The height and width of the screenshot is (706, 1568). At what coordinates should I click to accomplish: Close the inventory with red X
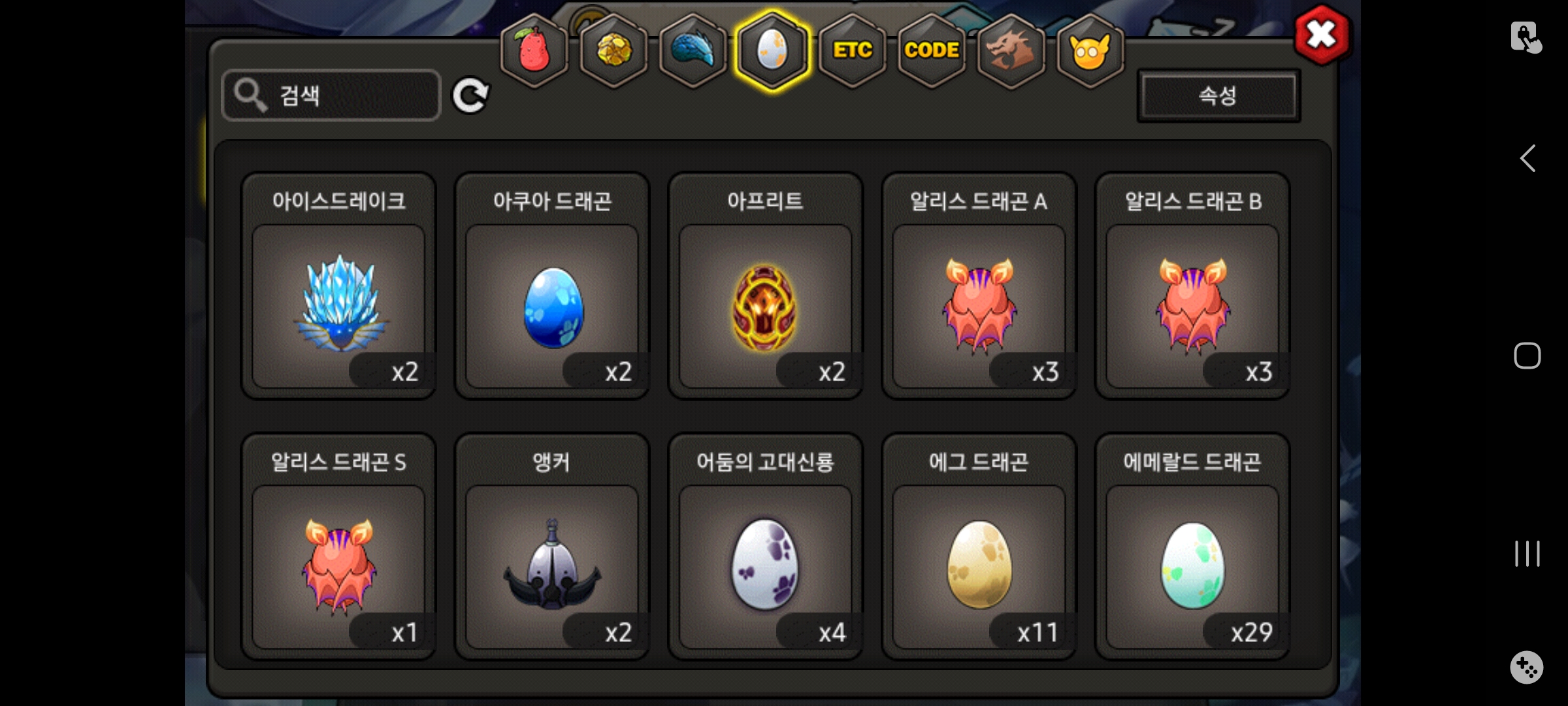(1322, 35)
